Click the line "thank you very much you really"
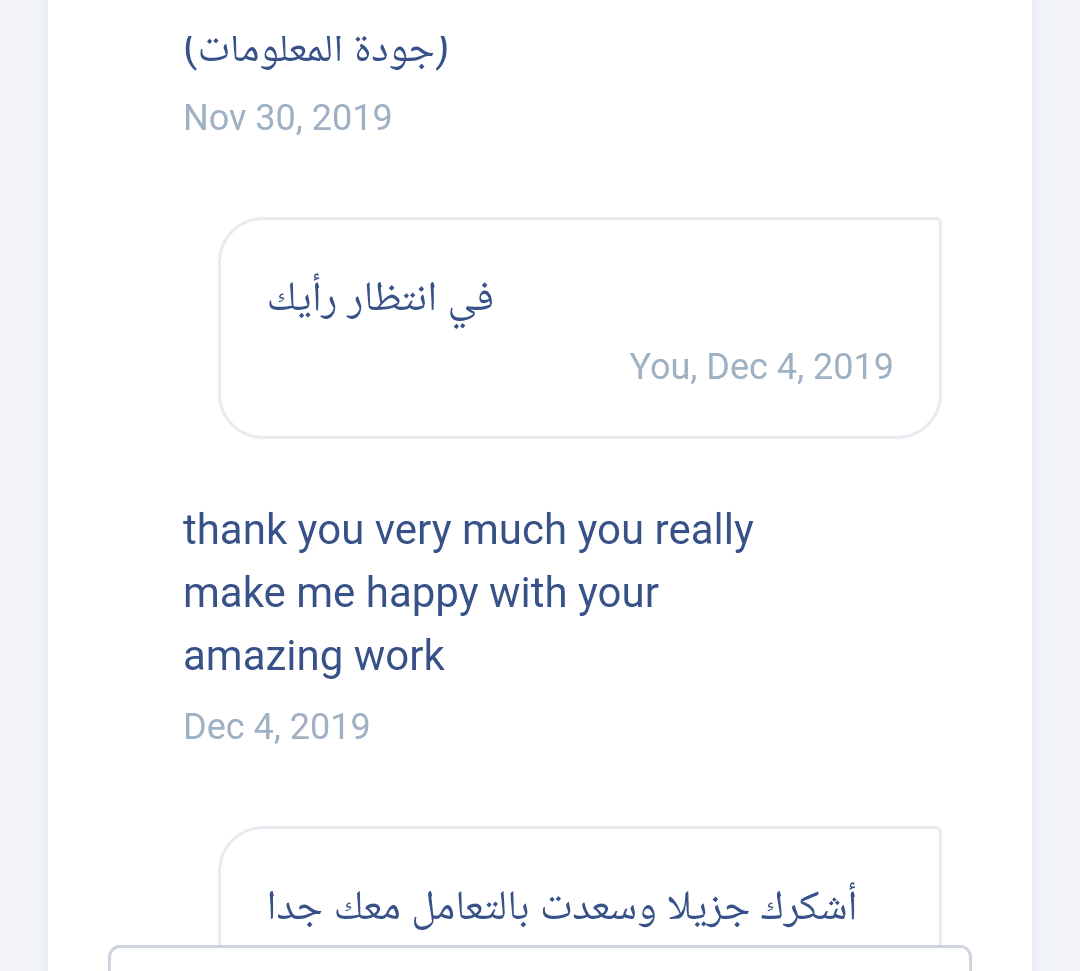The image size is (1080, 971). coord(468,530)
